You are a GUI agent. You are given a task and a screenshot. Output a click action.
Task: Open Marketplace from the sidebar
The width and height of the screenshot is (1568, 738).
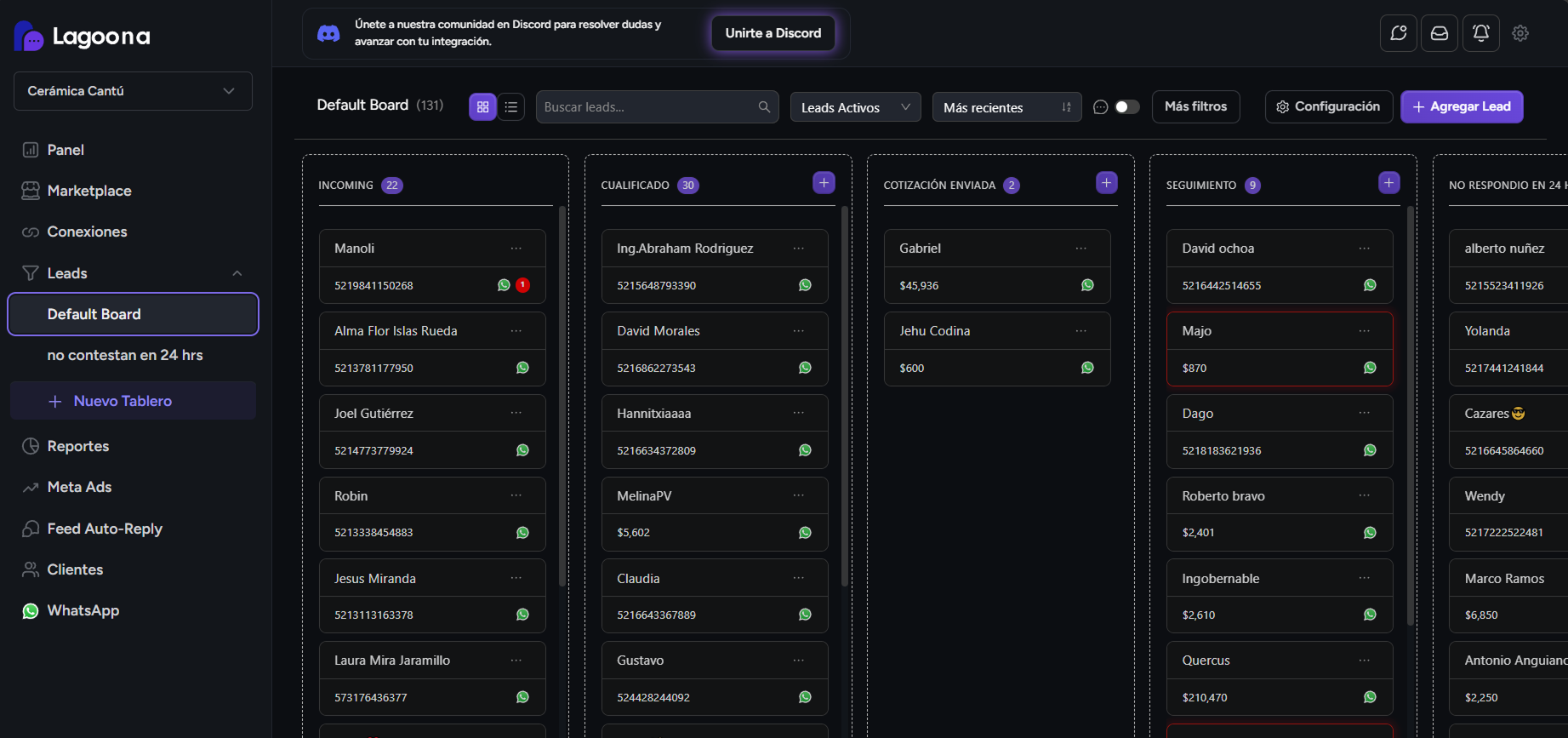click(89, 191)
